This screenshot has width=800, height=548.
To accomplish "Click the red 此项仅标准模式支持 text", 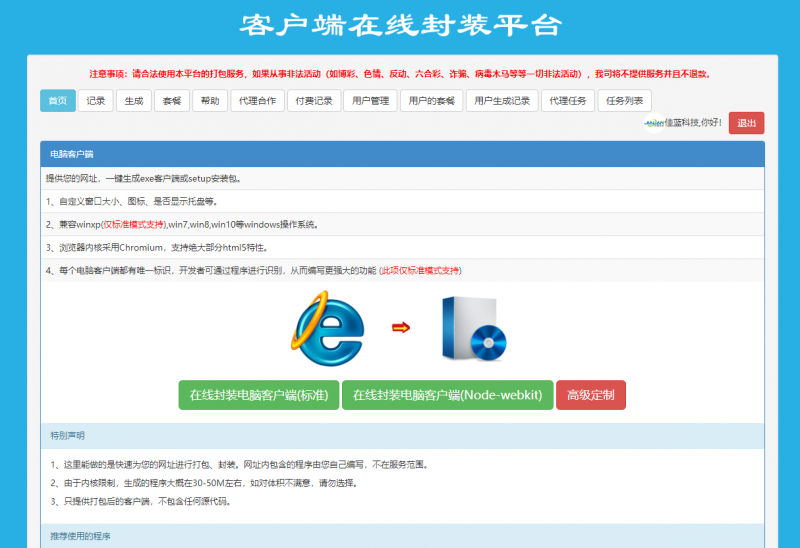I will tap(420, 270).
